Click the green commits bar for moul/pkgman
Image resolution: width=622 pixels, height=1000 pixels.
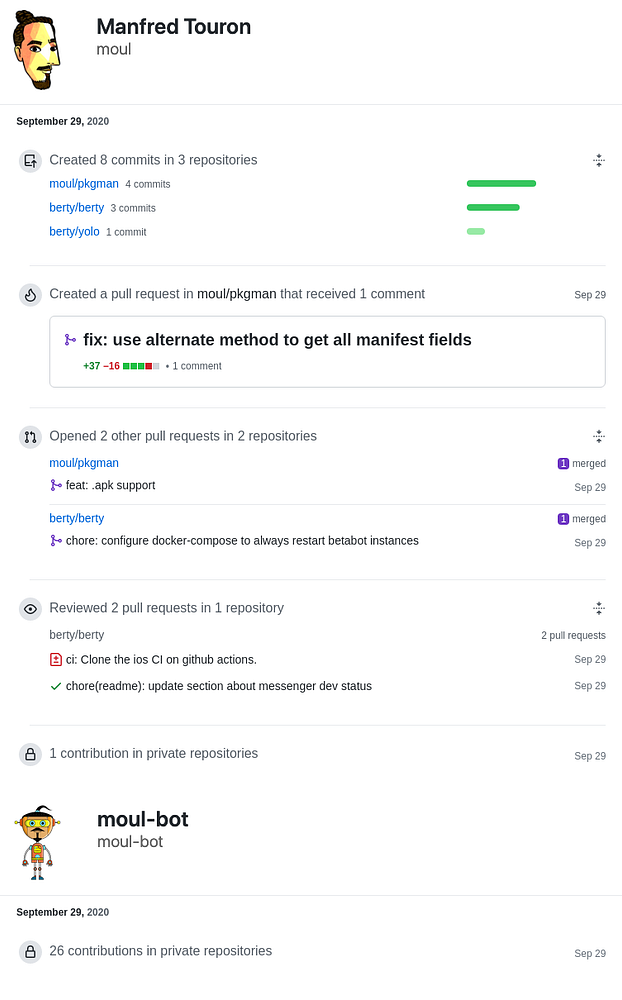[x=501, y=184]
